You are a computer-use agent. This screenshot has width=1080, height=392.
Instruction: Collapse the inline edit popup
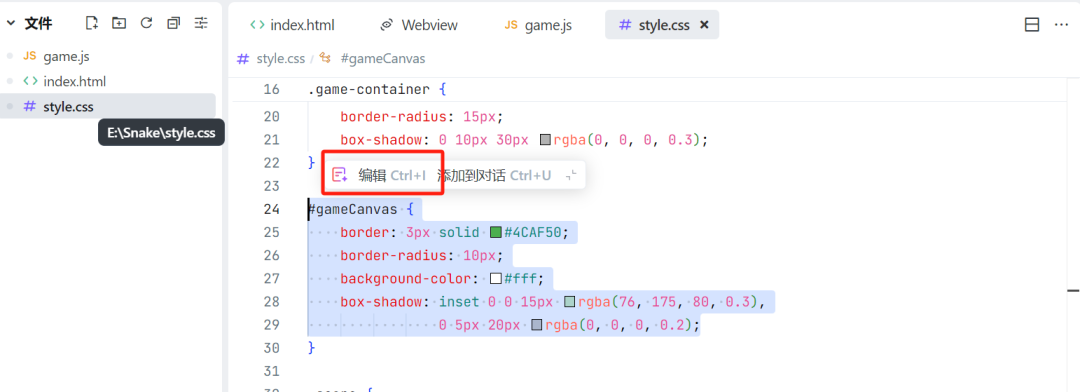(570, 176)
